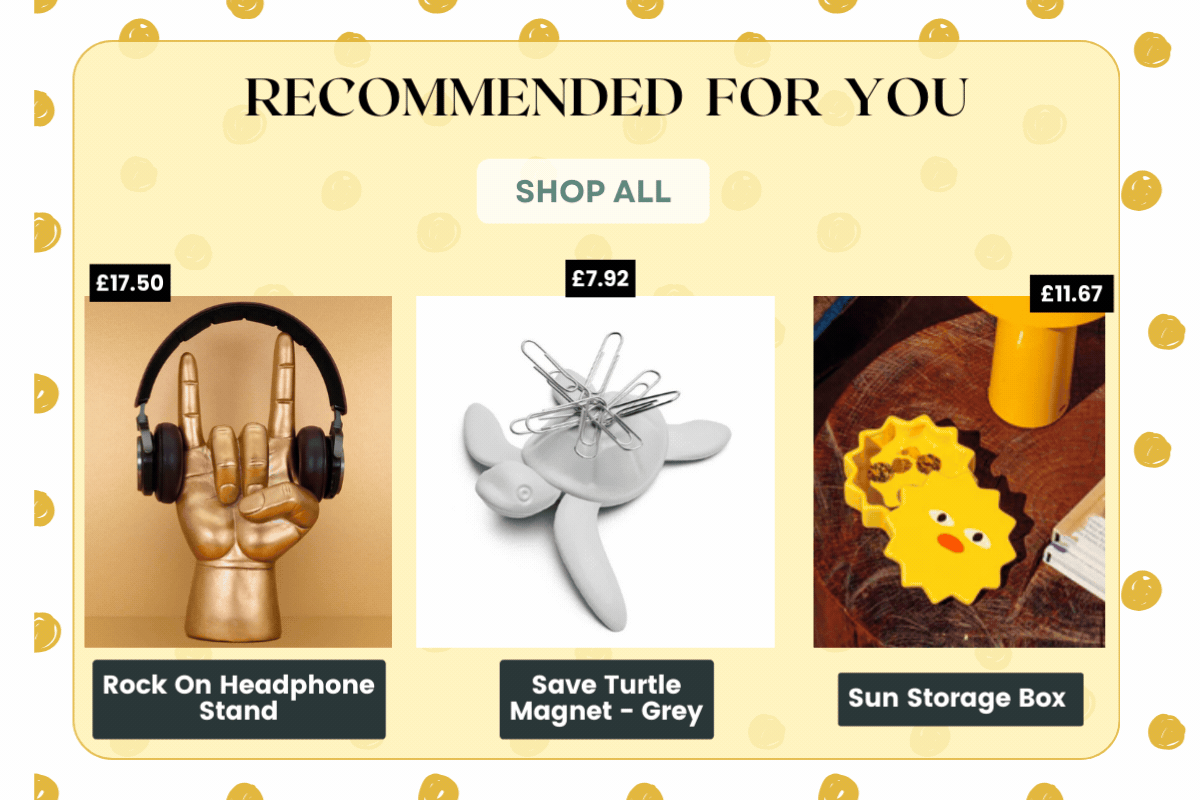This screenshot has height=800, width=1200.
Task: Open the Sun Storage Box label
Action: tap(960, 699)
